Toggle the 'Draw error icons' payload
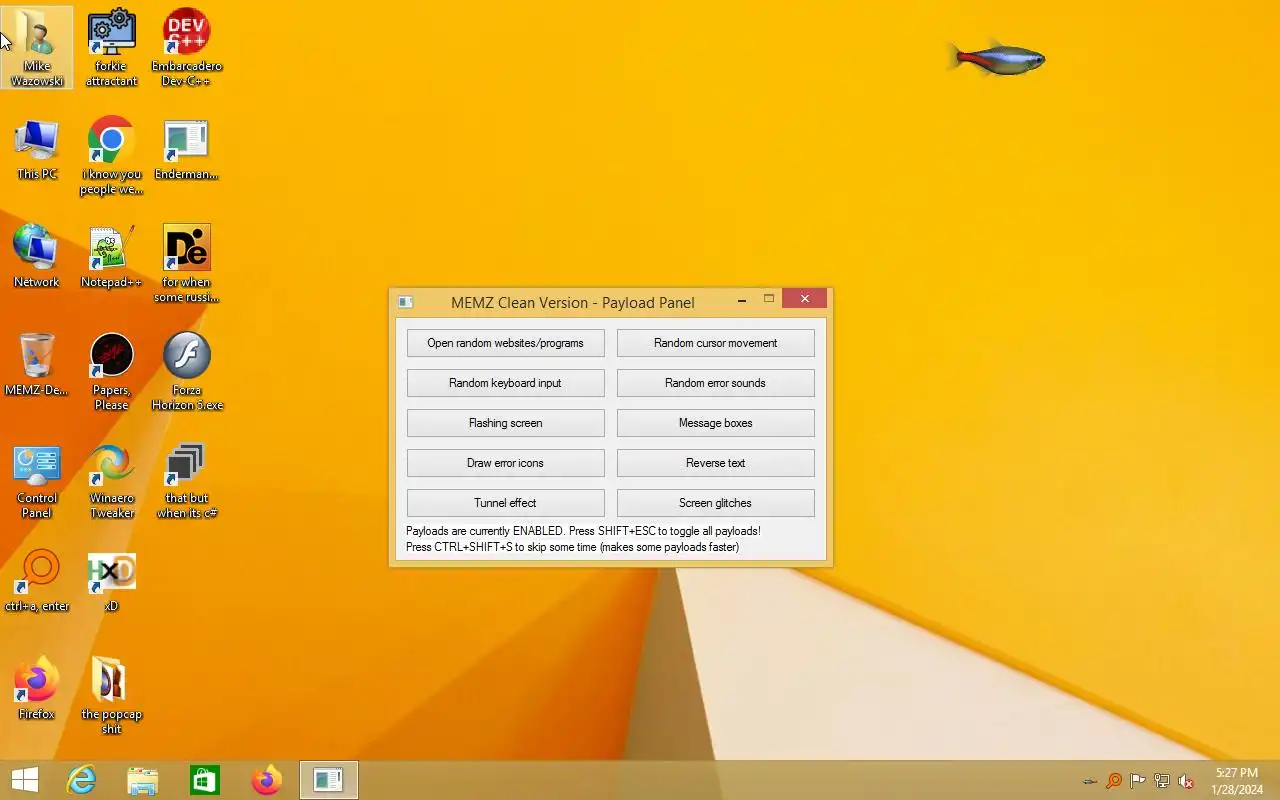Viewport: 1280px width, 800px height. (x=505, y=463)
